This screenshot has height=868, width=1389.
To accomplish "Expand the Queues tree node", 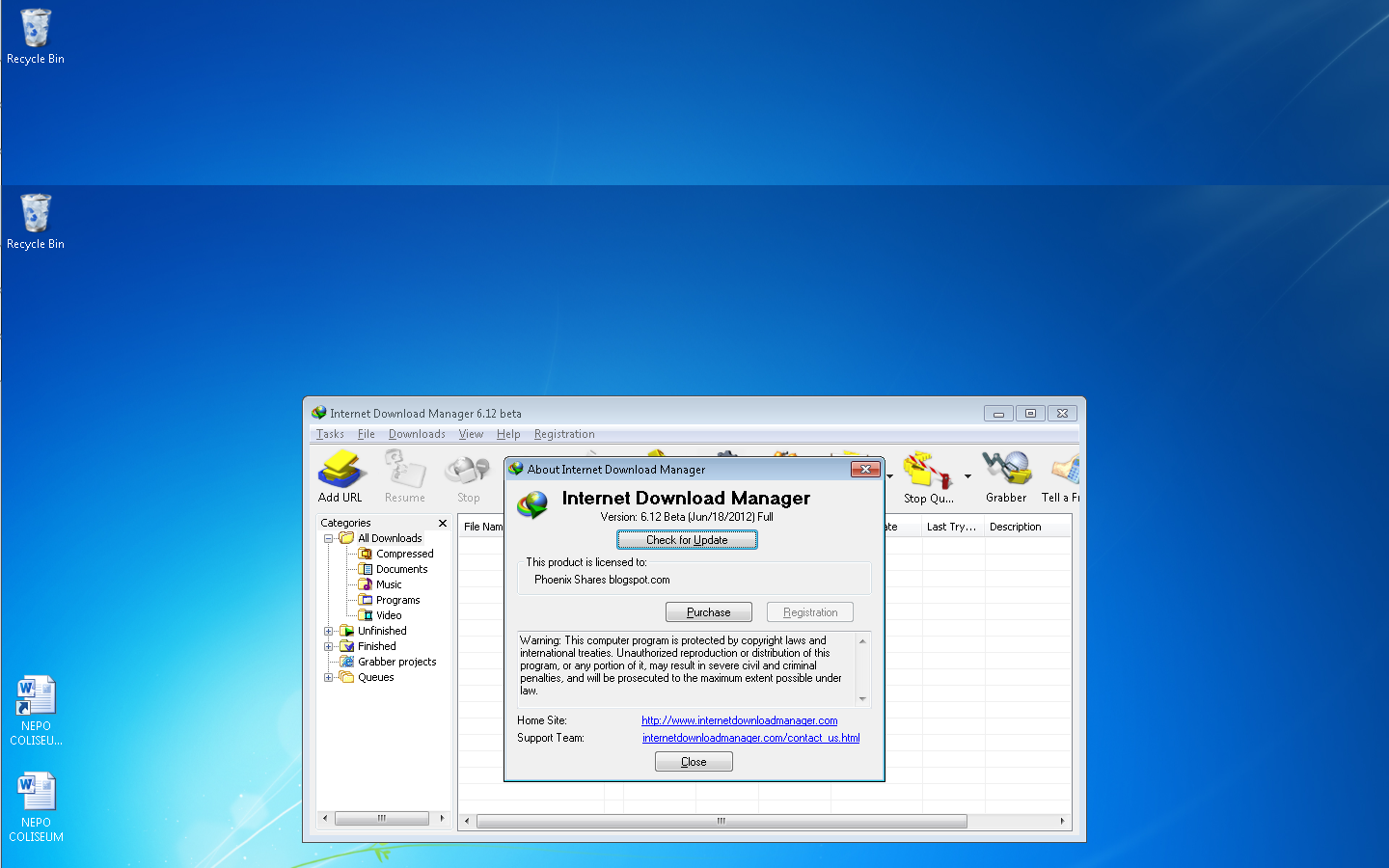I will pos(328,677).
